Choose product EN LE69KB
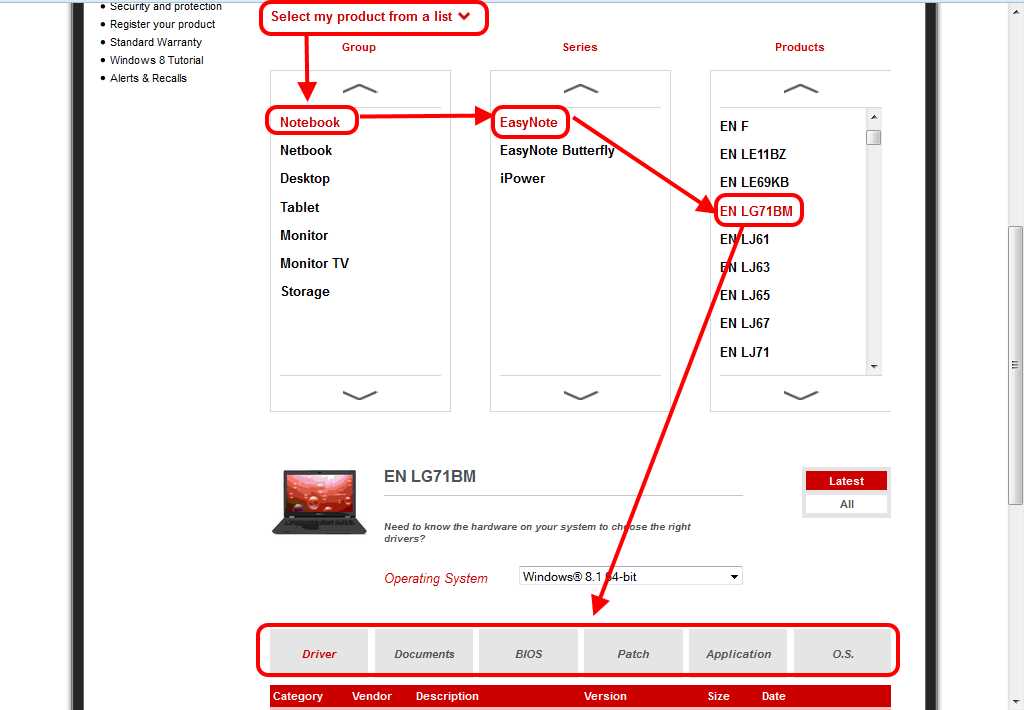This screenshot has height=710, width=1024. click(x=754, y=182)
